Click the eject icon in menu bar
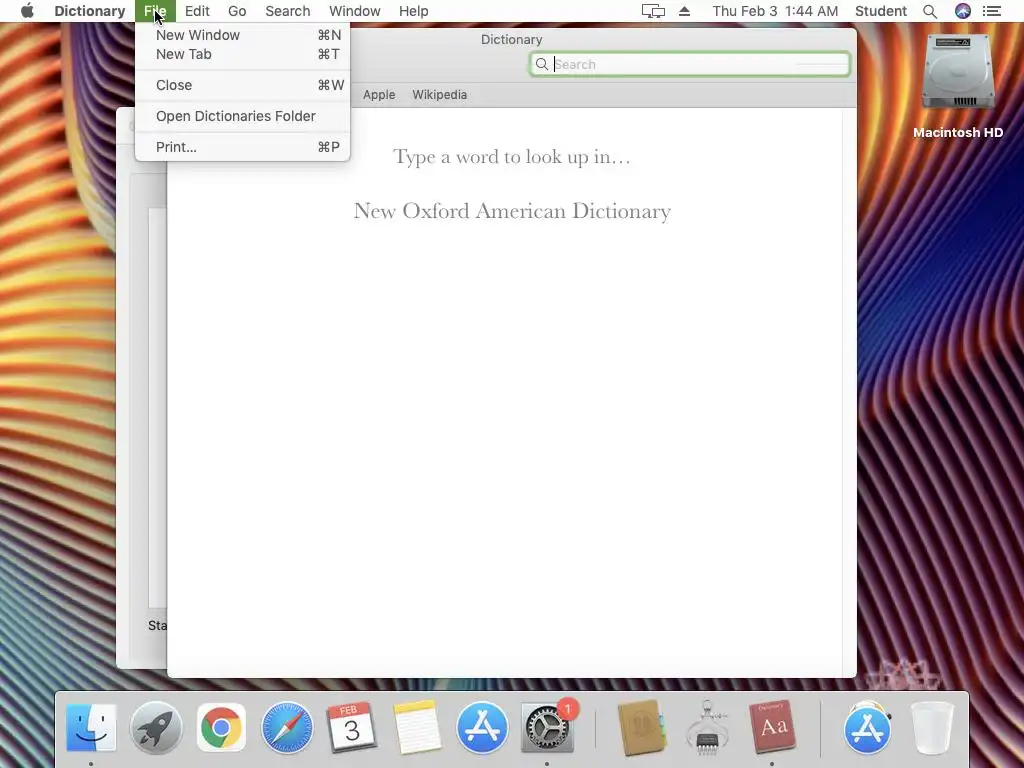The width and height of the screenshot is (1024, 768). point(684,11)
